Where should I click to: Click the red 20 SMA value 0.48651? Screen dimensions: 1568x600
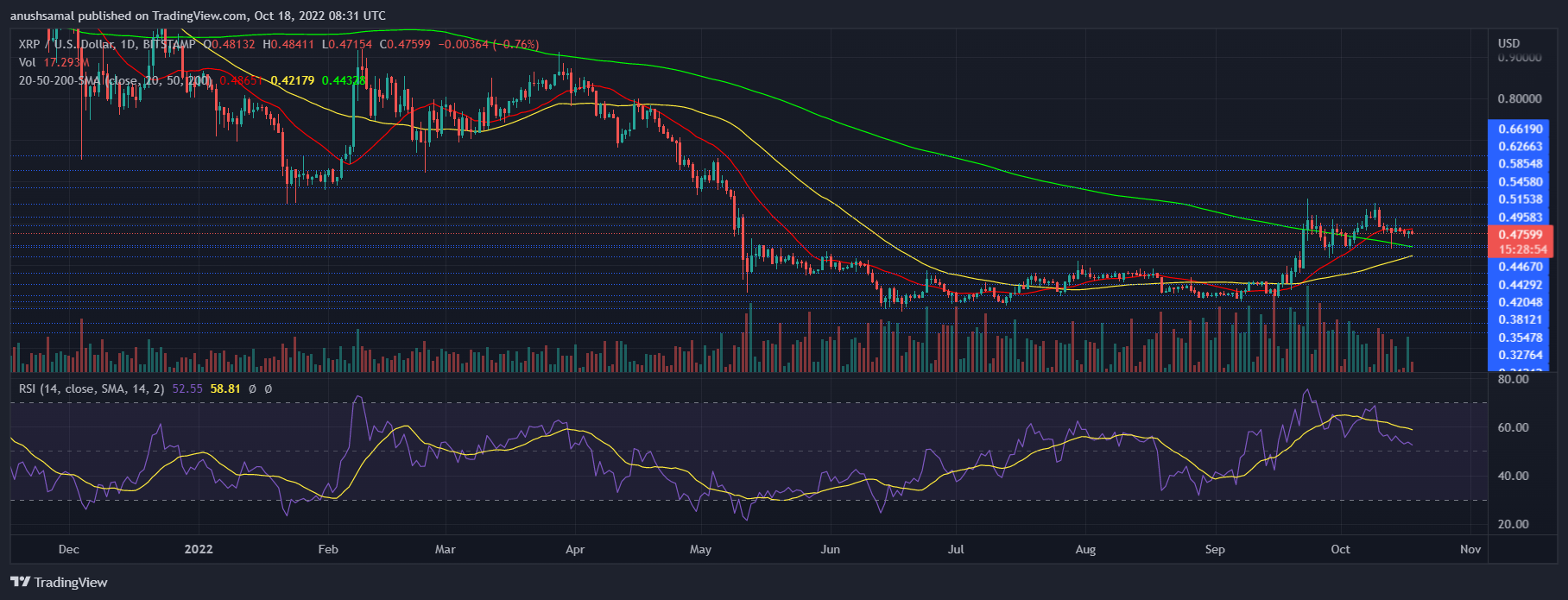(241, 80)
